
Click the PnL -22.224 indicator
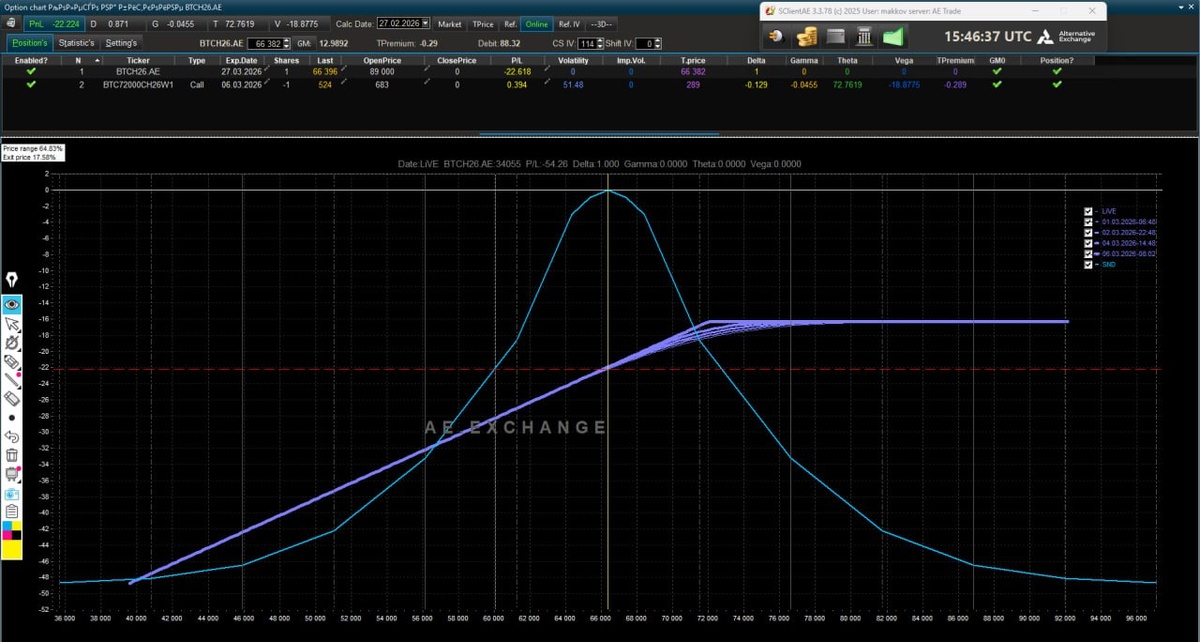point(53,23)
